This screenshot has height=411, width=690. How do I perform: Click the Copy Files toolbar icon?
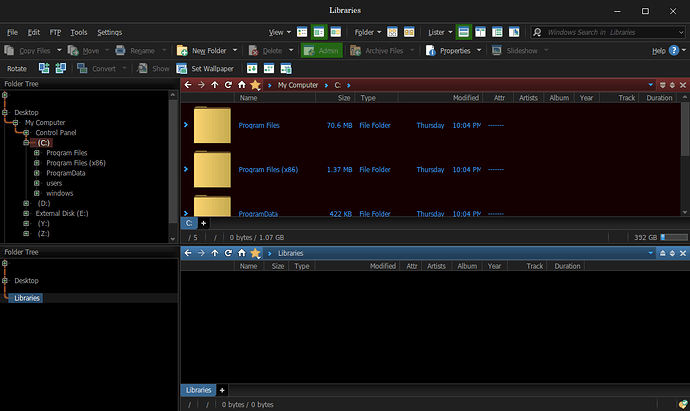tap(9, 51)
